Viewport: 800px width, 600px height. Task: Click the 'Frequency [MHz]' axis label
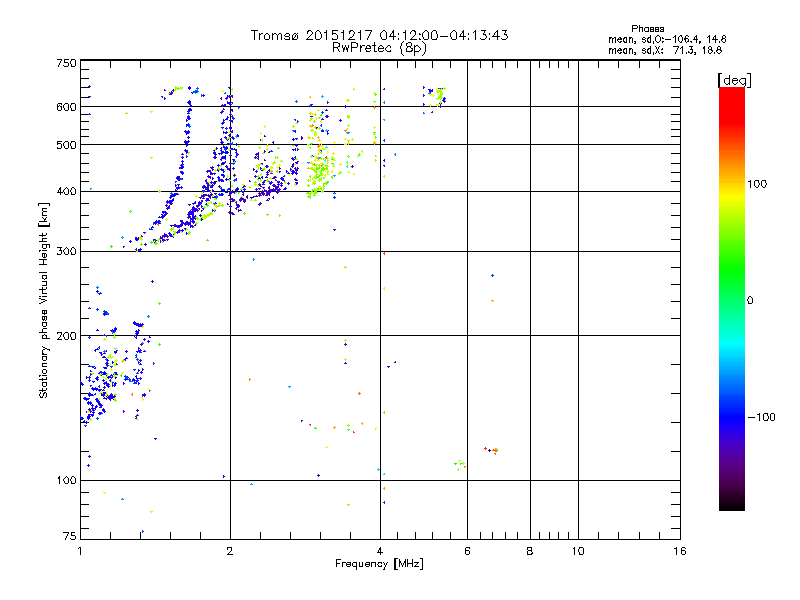click(x=379, y=564)
